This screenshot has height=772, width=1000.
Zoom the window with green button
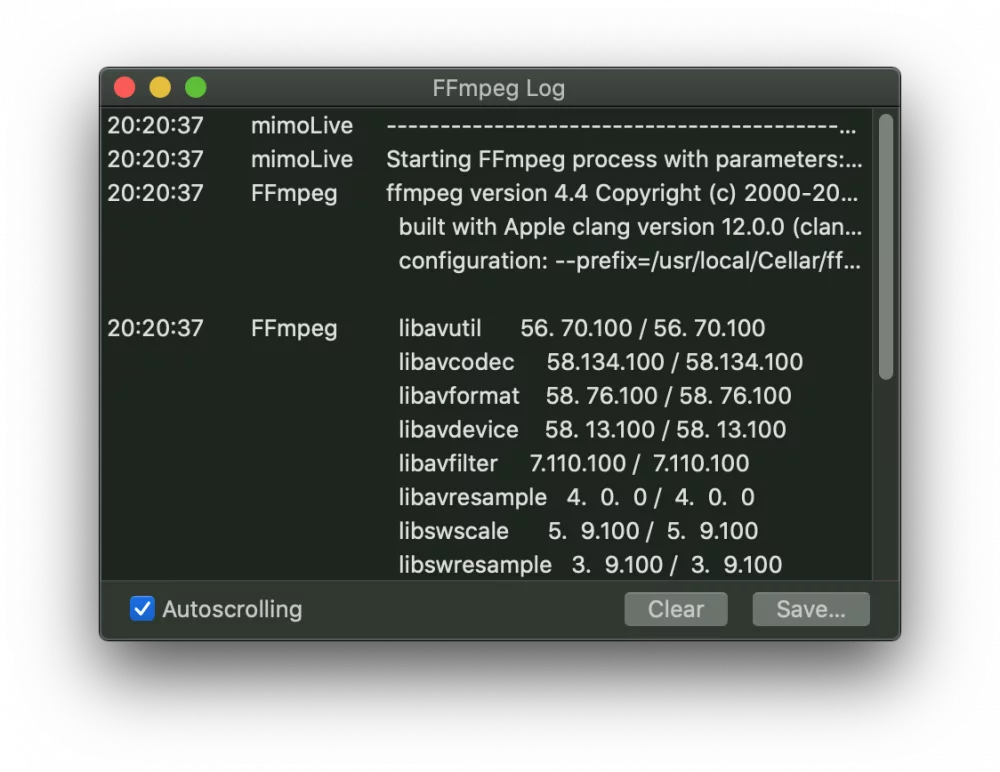[x=196, y=87]
